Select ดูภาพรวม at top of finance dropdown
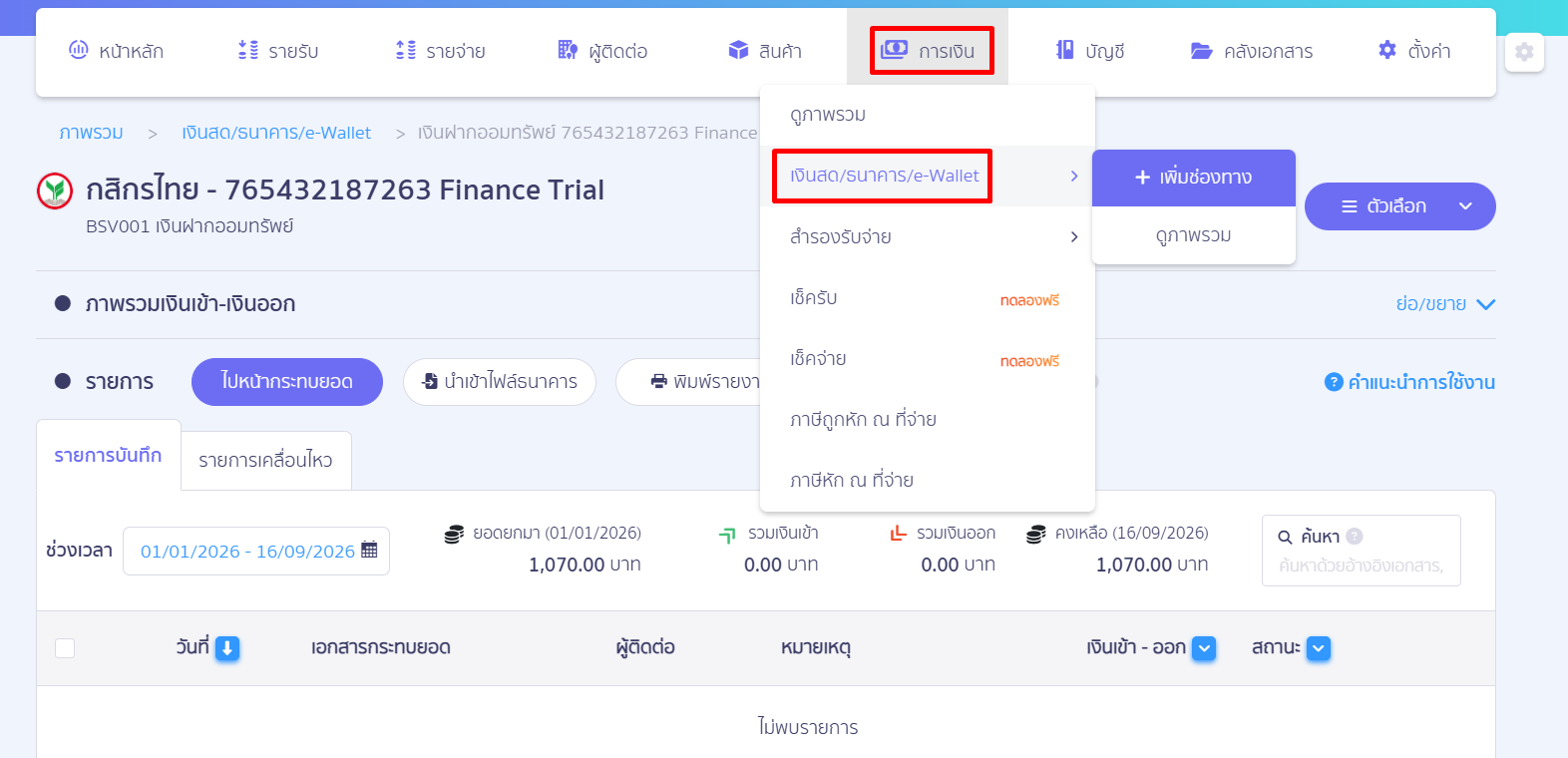 [928, 116]
